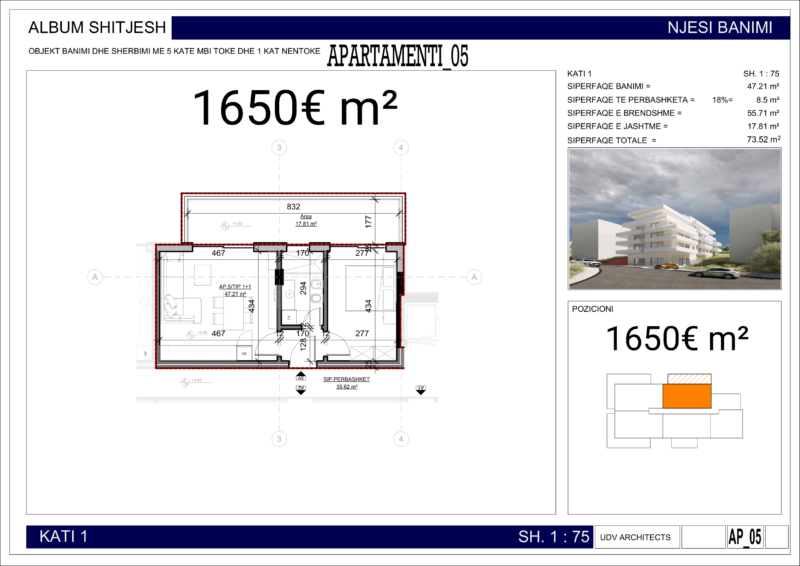The width and height of the screenshot is (800, 566).
Task: Click the 73.52 m² total value
Action: pyautogui.click(x=764, y=139)
